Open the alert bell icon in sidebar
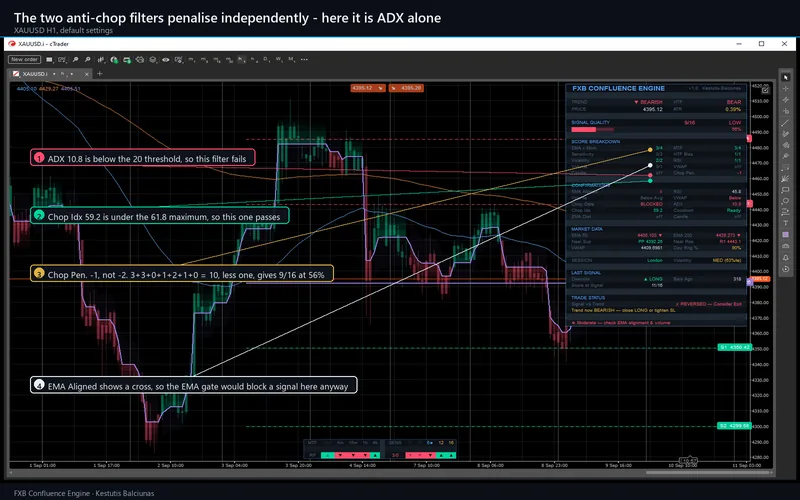The height and width of the screenshot is (500, 800). click(x=785, y=258)
